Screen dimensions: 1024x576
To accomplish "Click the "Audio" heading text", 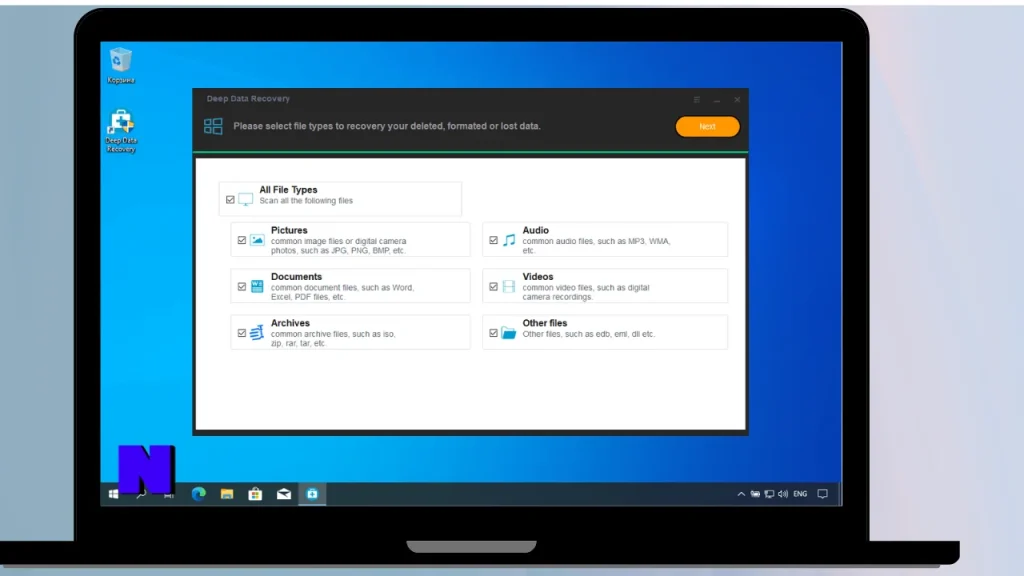I will 536,231.
